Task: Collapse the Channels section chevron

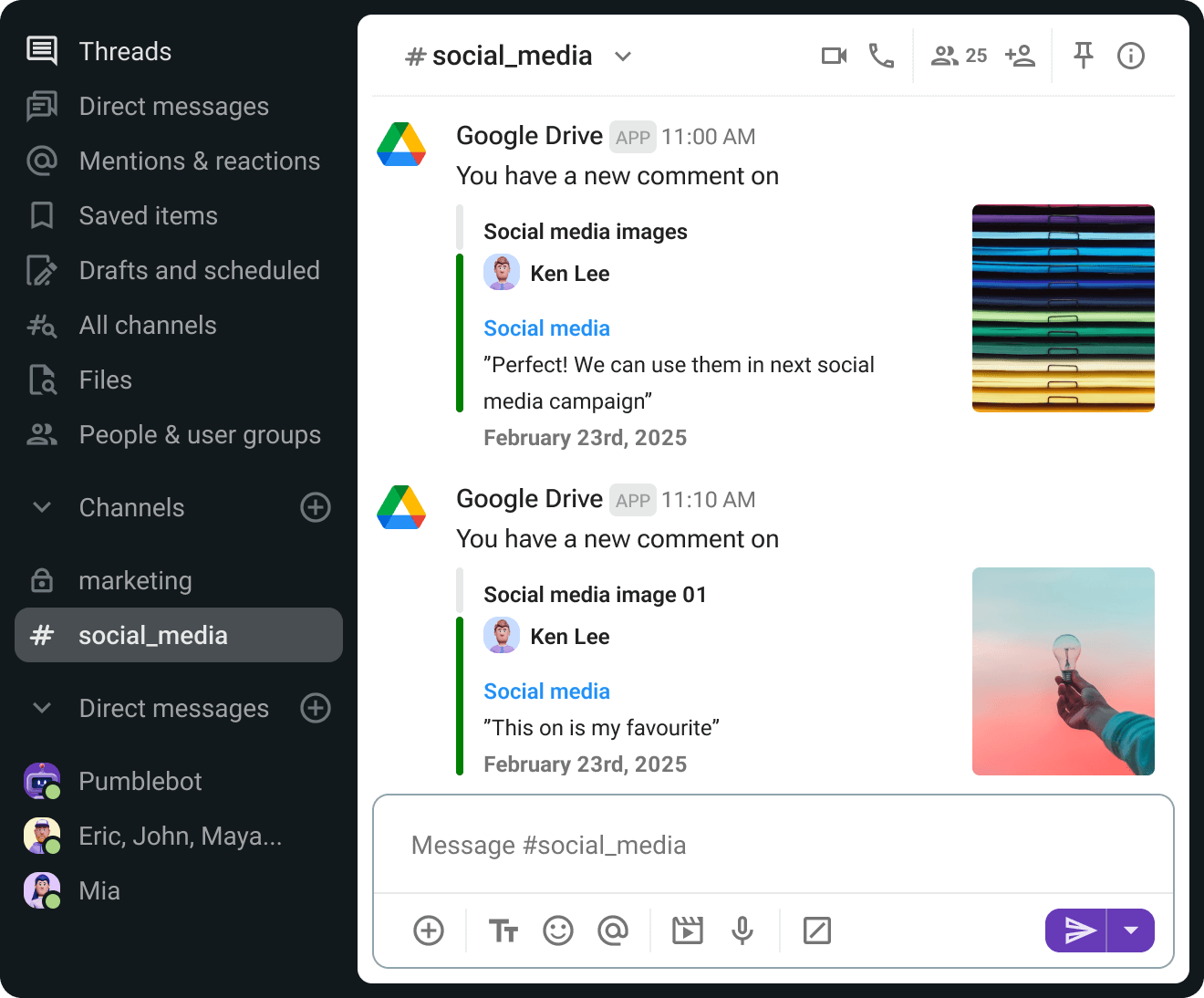Action: coord(42,507)
